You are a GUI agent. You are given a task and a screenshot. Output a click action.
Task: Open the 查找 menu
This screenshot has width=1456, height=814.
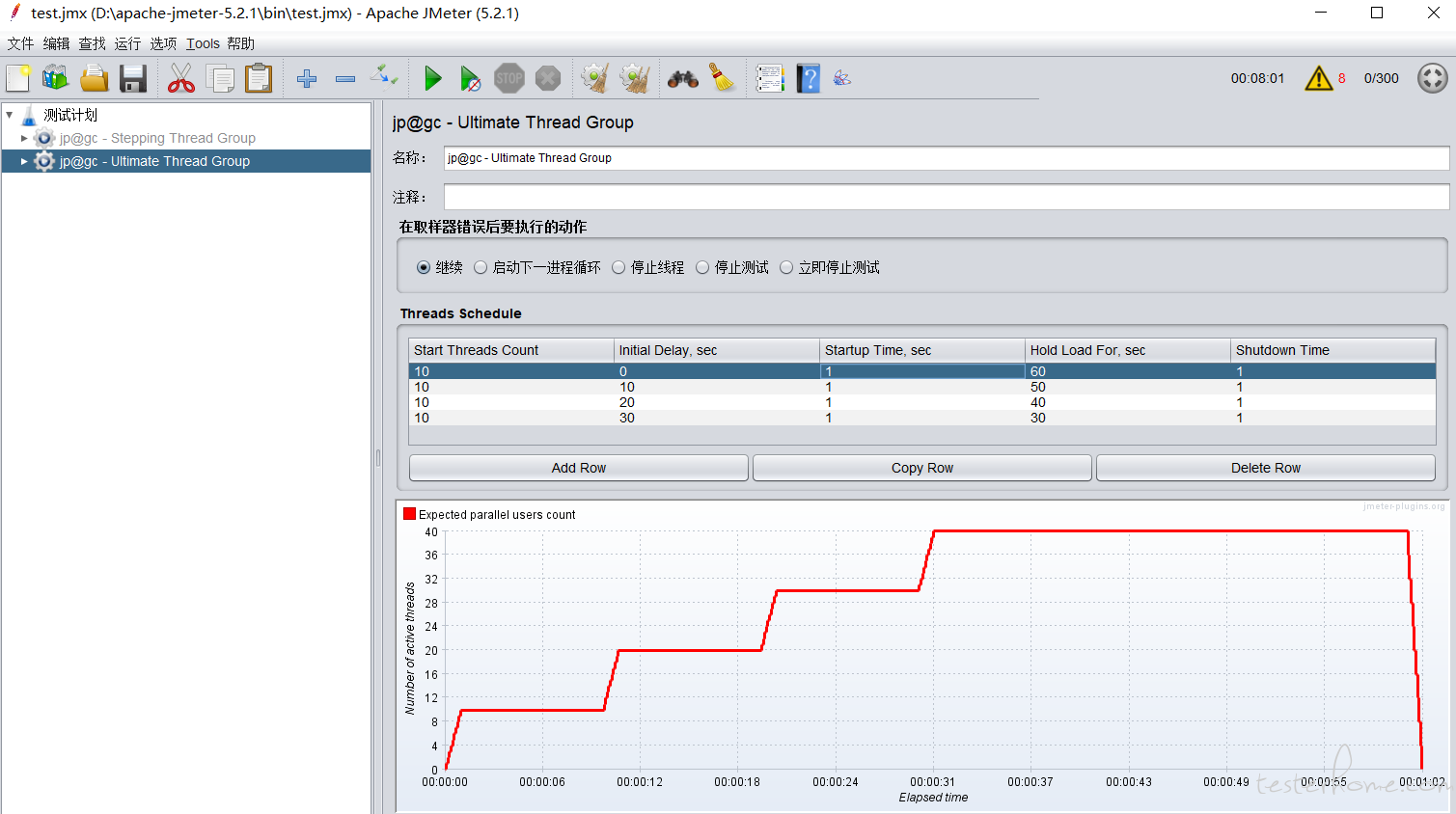[92, 43]
